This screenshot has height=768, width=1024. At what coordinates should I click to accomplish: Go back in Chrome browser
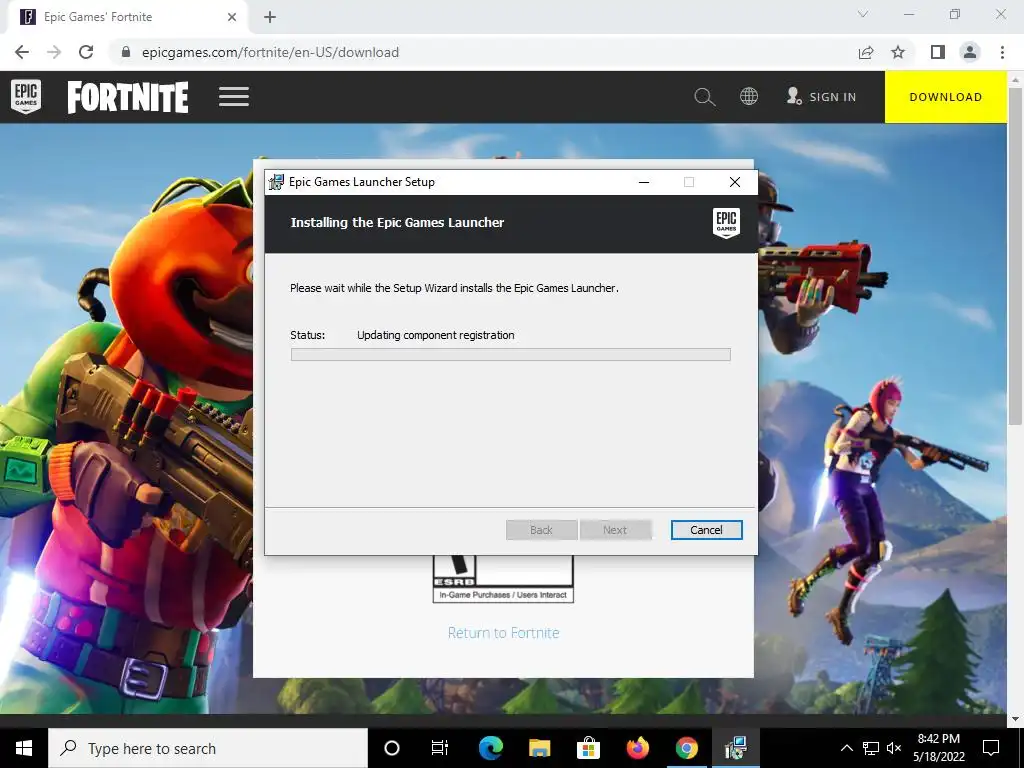[22, 52]
